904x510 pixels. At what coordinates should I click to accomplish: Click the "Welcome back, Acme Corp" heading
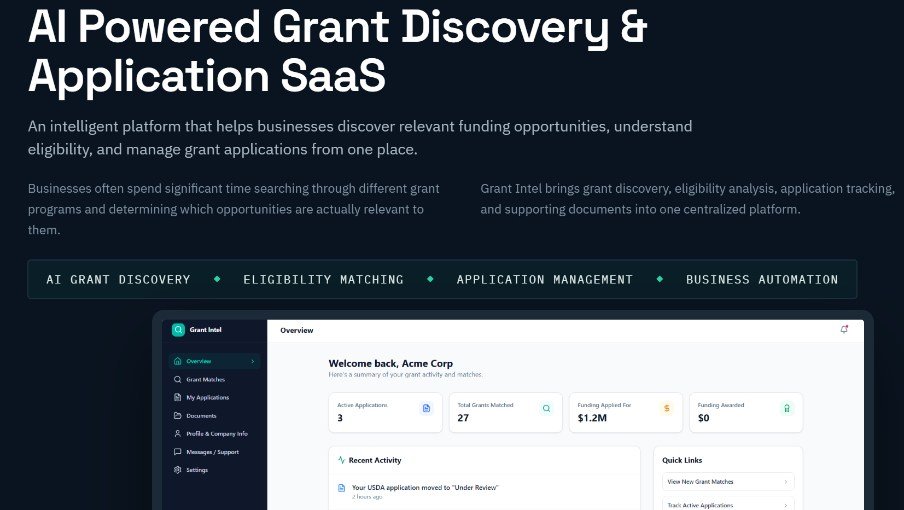click(x=391, y=364)
